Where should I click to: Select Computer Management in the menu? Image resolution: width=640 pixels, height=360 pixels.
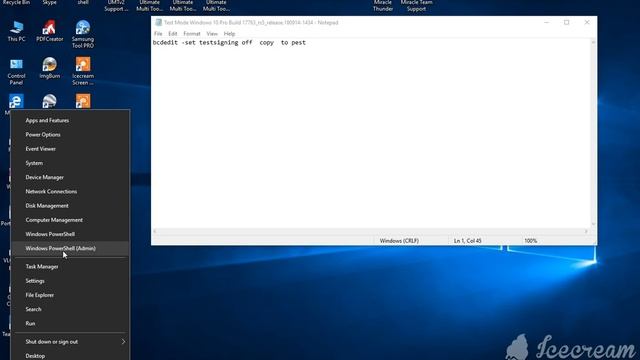(x=70, y=220)
